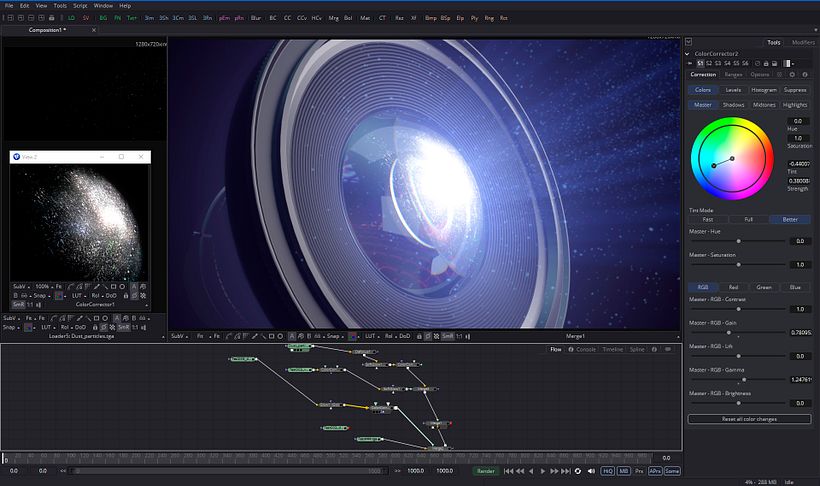Toggle the HiQ high quality mode
This screenshot has width=820, height=486.
click(x=607, y=470)
